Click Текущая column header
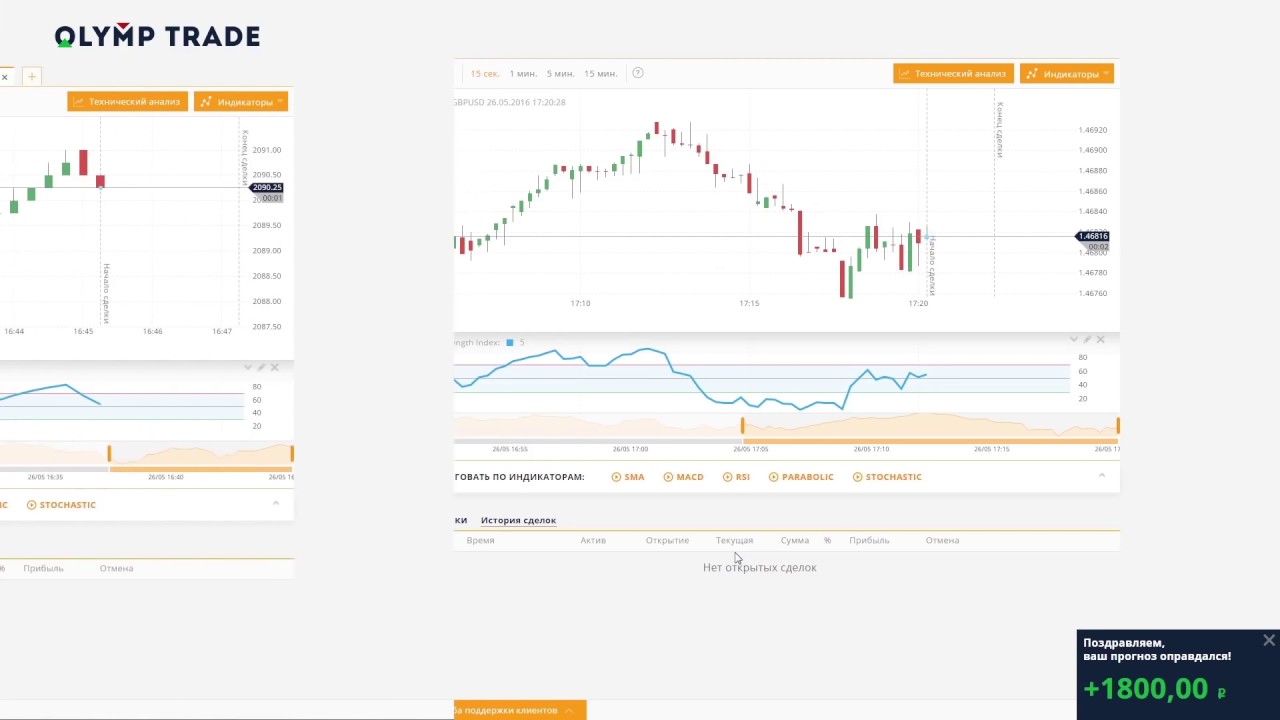Viewport: 1280px width, 720px height. pyautogui.click(x=734, y=540)
